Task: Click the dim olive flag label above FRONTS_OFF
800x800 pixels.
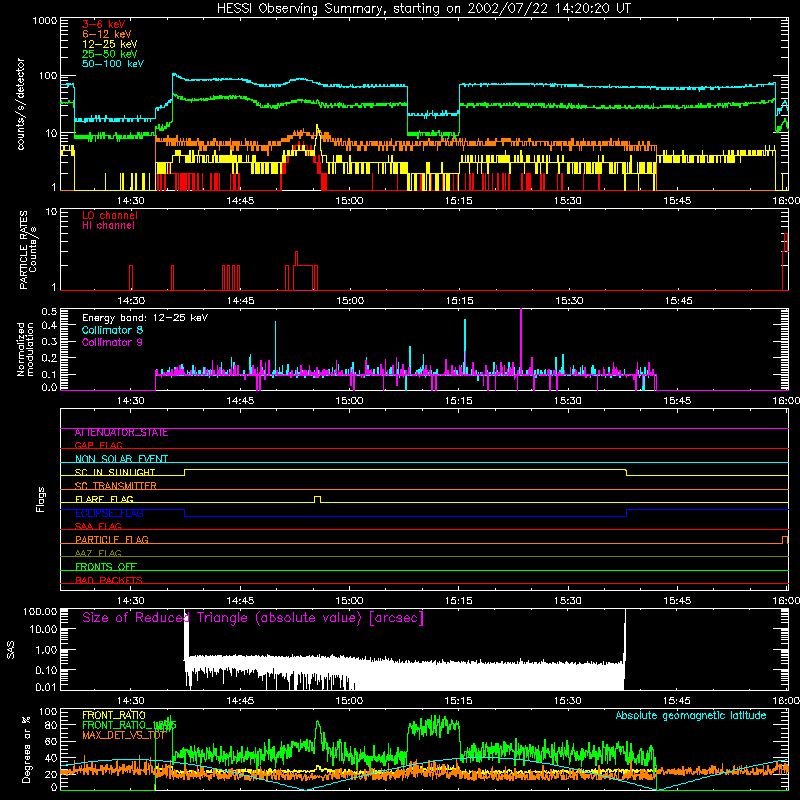Action: tap(98, 553)
